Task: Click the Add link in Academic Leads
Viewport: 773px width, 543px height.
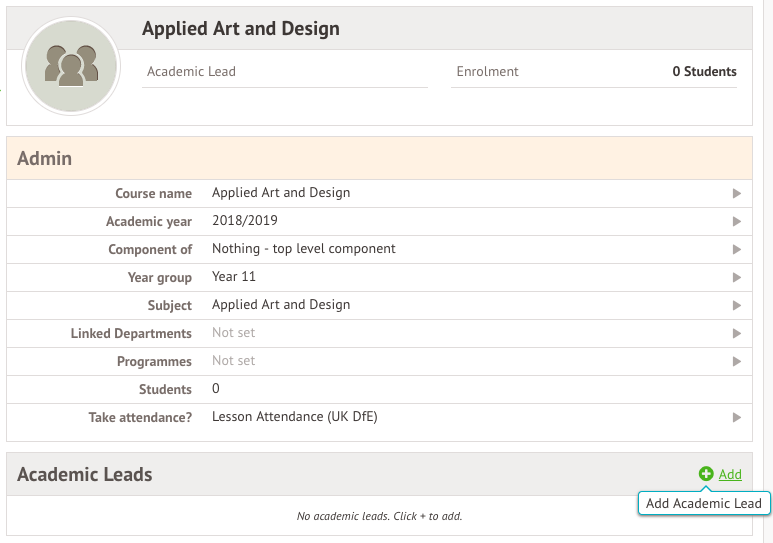Action: (730, 475)
